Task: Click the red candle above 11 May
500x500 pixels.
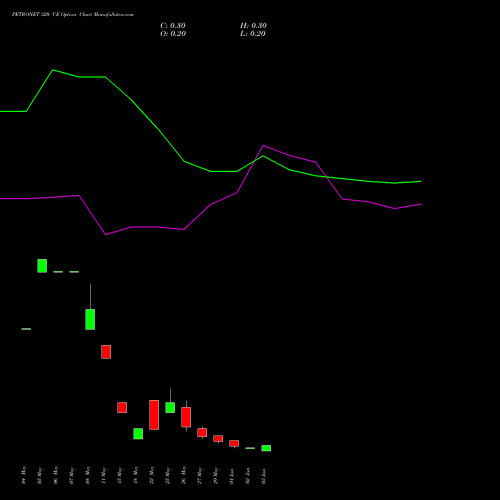Action: 106,352
